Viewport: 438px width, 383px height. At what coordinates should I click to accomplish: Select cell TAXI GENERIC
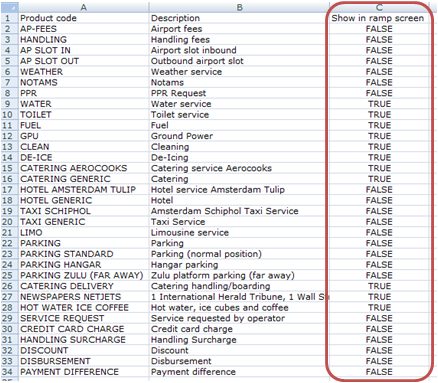[84, 222]
